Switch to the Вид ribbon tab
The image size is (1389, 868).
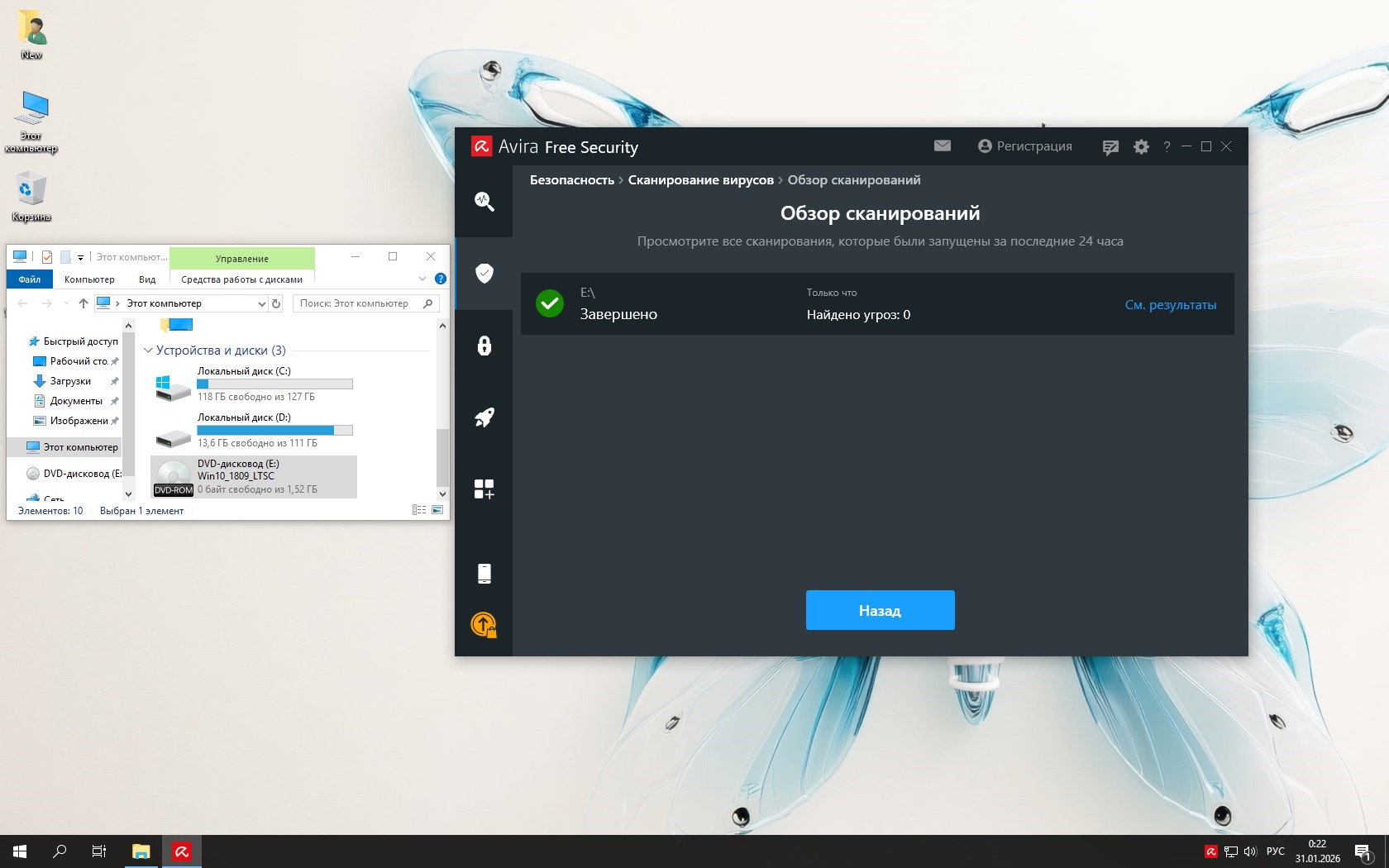click(x=147, y=279)
